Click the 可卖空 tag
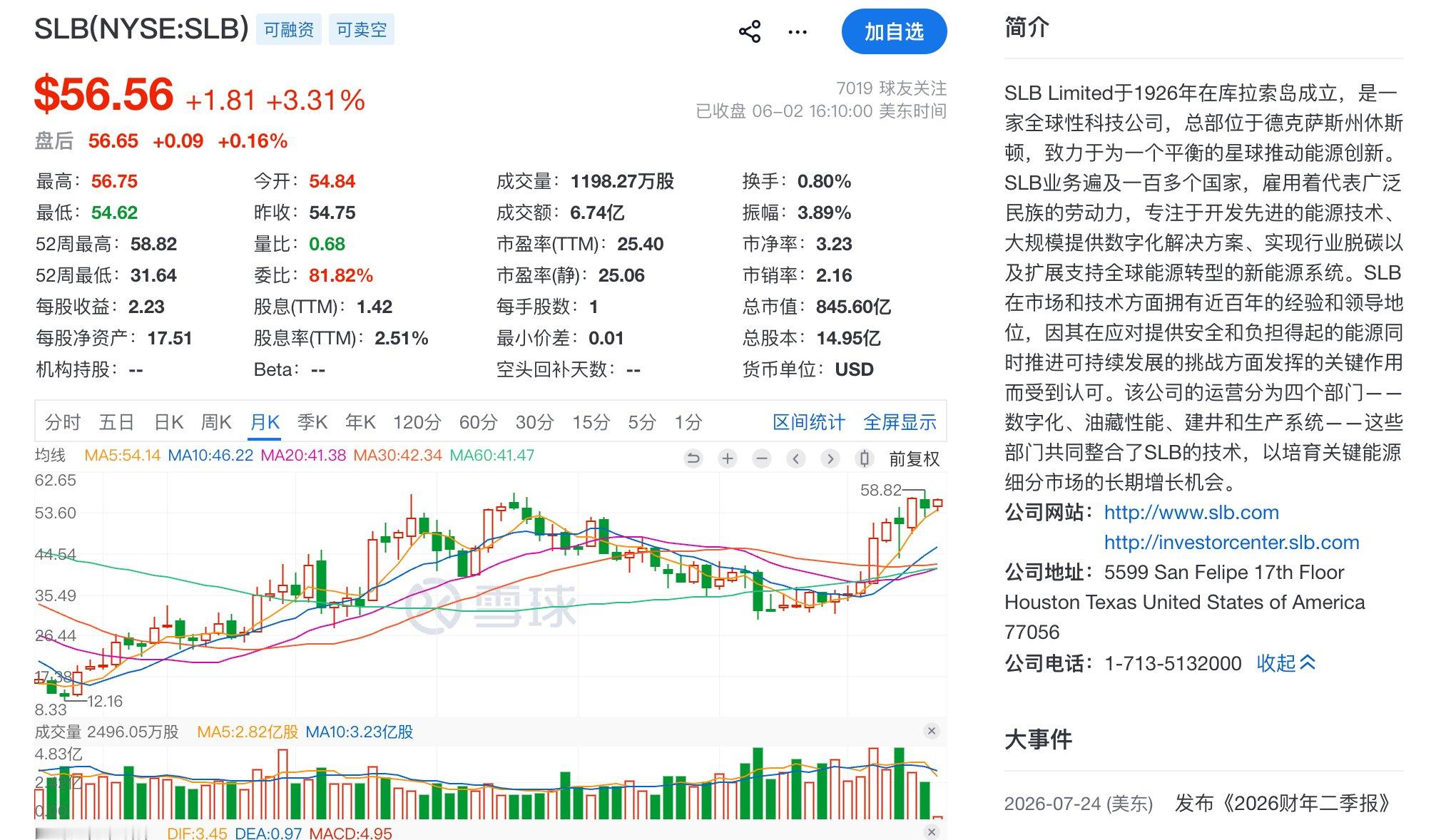The width and height of the screenshot is (1431, 840). click(x=362, y=30)
